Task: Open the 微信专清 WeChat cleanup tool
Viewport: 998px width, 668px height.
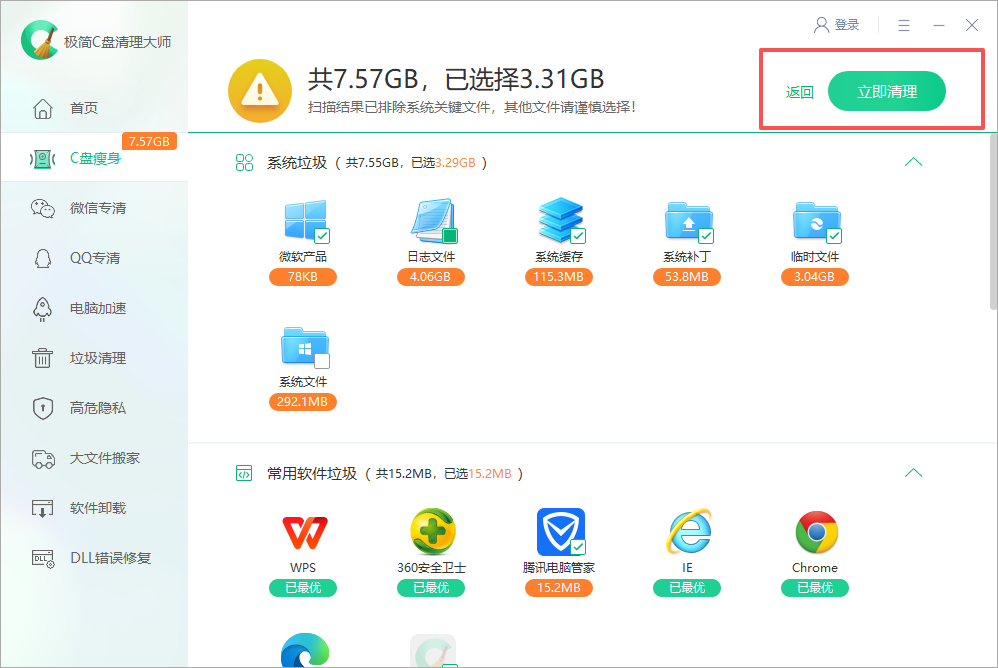Action: coord(94,208)
